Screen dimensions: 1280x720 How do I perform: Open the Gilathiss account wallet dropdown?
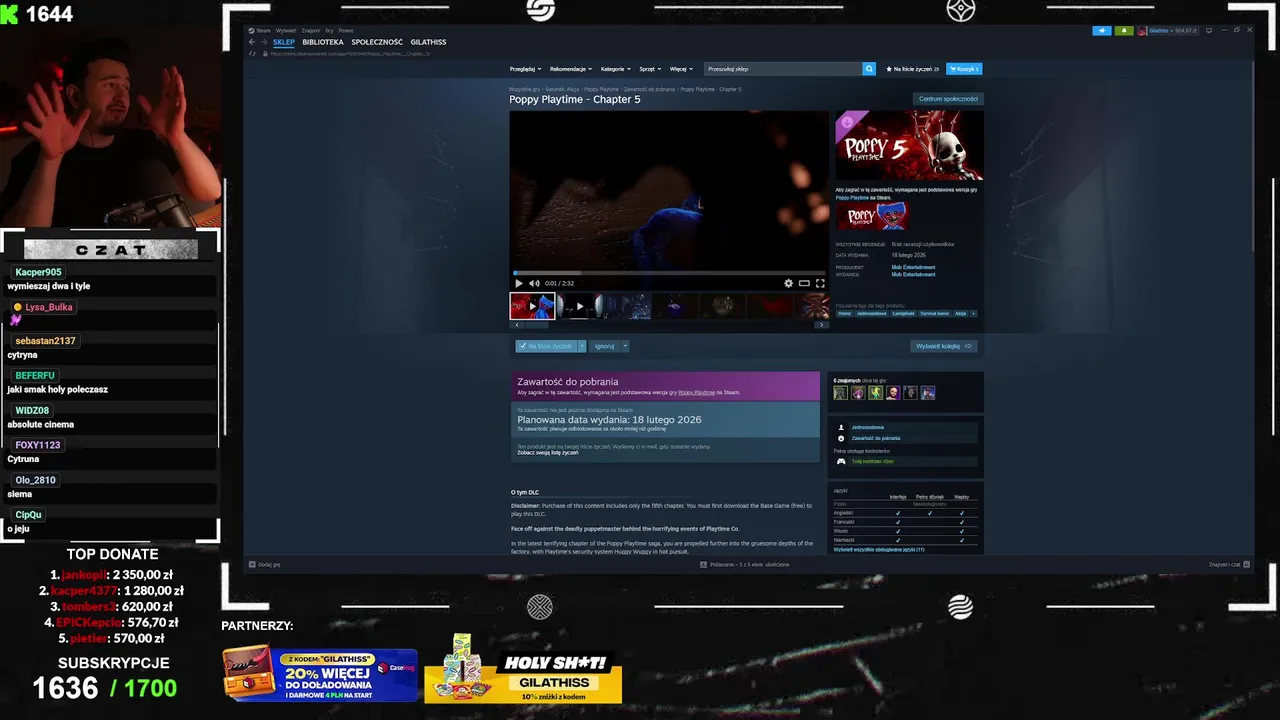coord(1168,31)
